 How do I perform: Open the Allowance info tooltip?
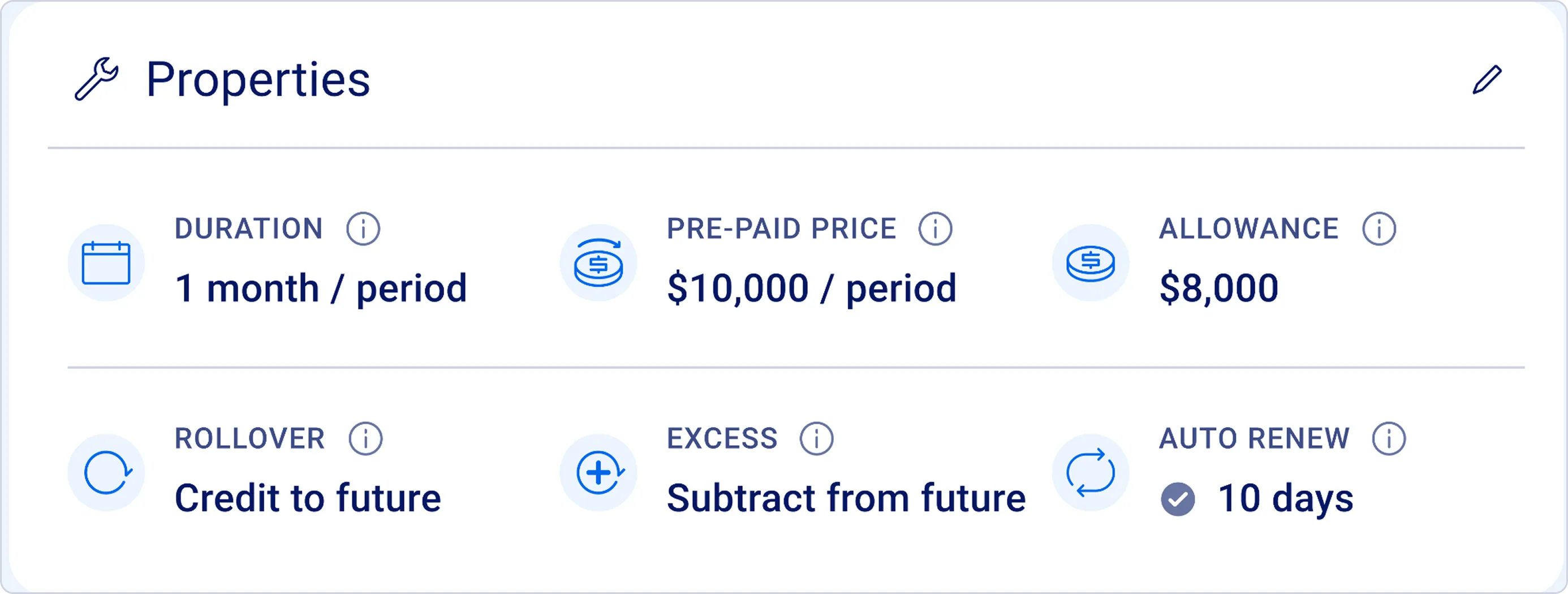[1379, 229]
